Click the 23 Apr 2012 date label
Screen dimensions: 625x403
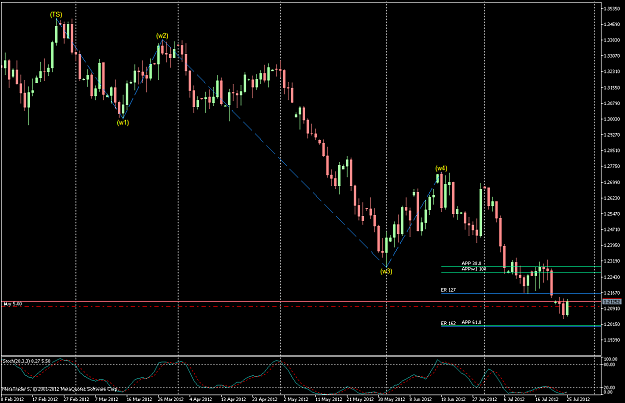(x=265, y=399)
